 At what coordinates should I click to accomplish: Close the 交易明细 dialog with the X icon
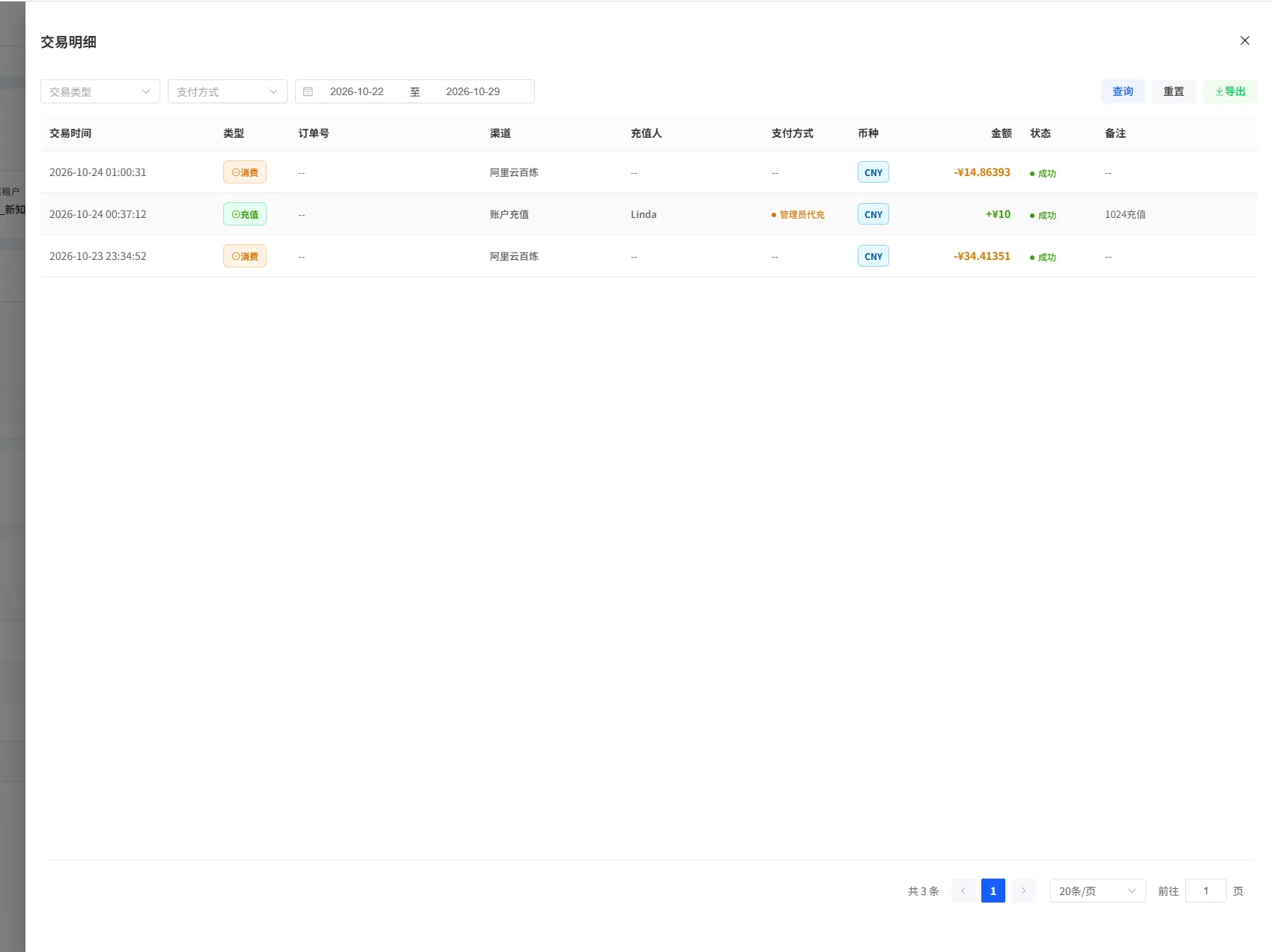[1244, 41]
